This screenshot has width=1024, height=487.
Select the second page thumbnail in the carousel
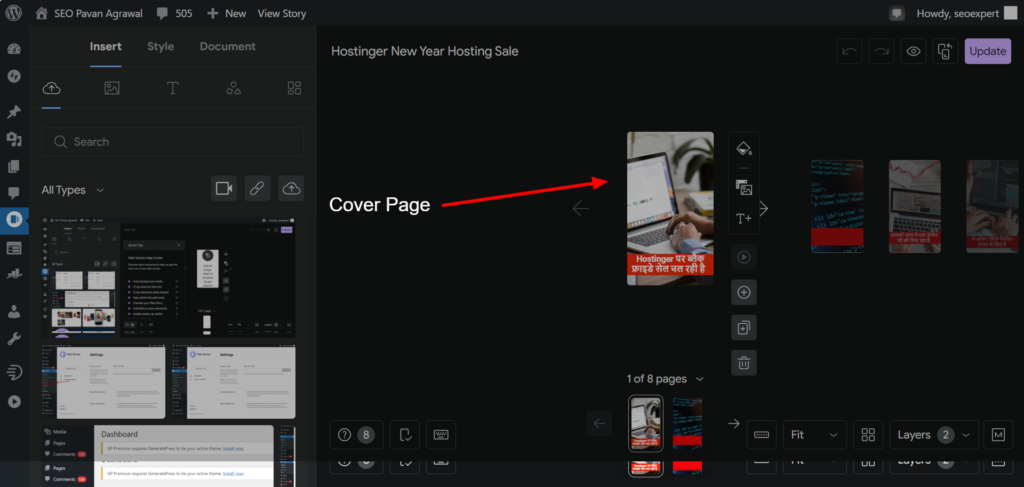point(687,423)
